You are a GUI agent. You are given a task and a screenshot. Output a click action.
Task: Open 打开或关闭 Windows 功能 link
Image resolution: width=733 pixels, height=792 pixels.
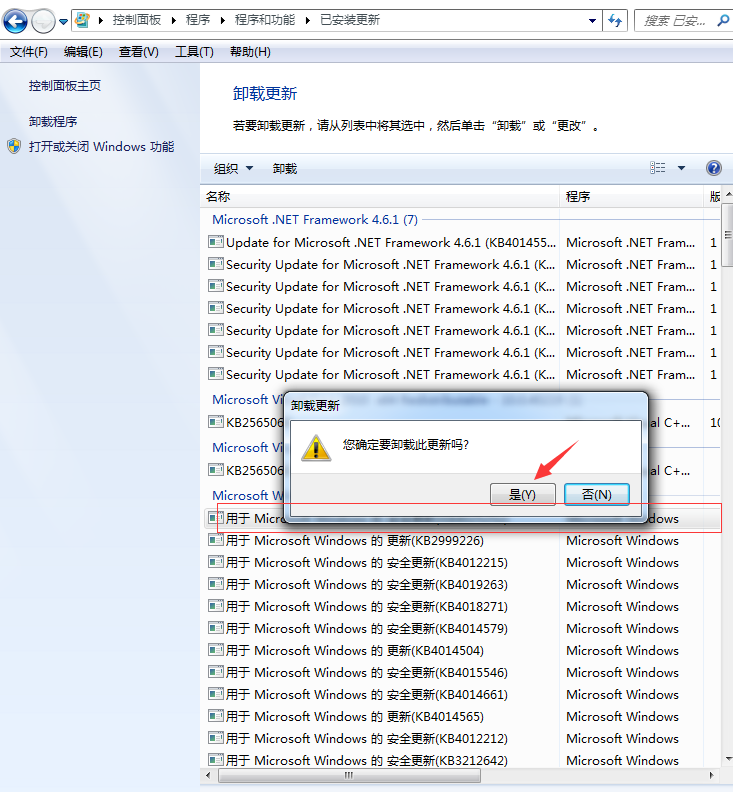pos(102,147)
